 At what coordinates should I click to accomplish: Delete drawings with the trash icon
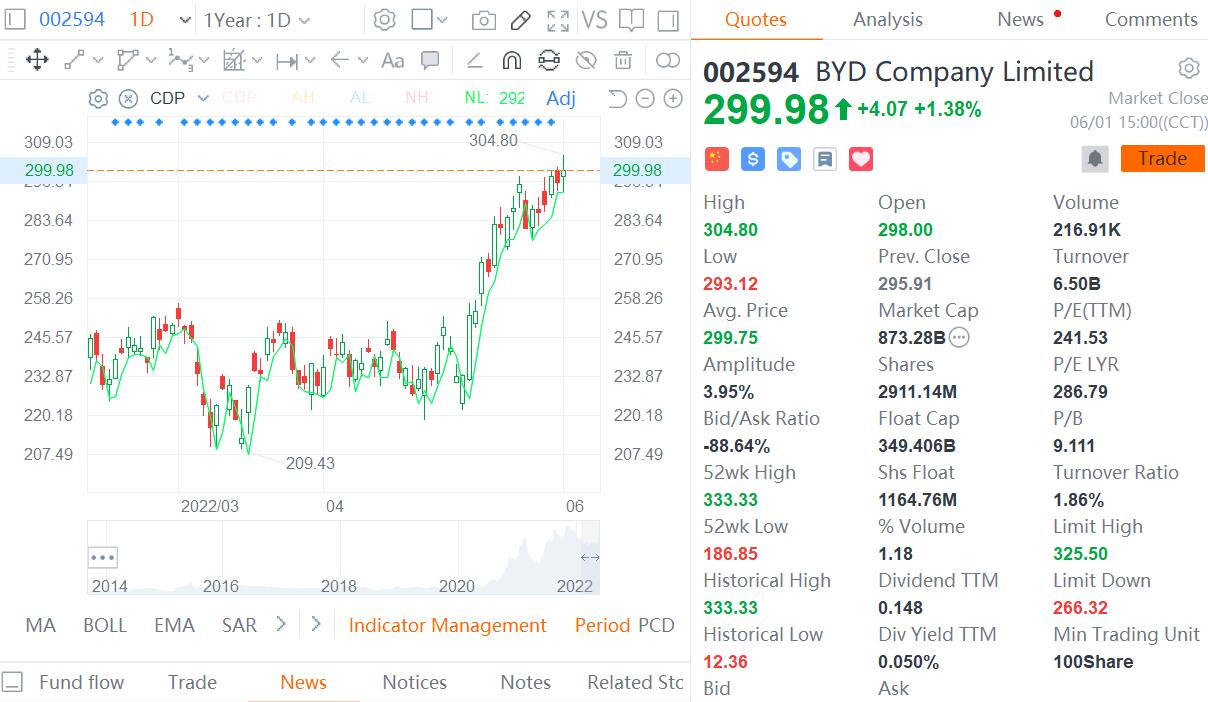pyautogui.click(x=623, y=61)
